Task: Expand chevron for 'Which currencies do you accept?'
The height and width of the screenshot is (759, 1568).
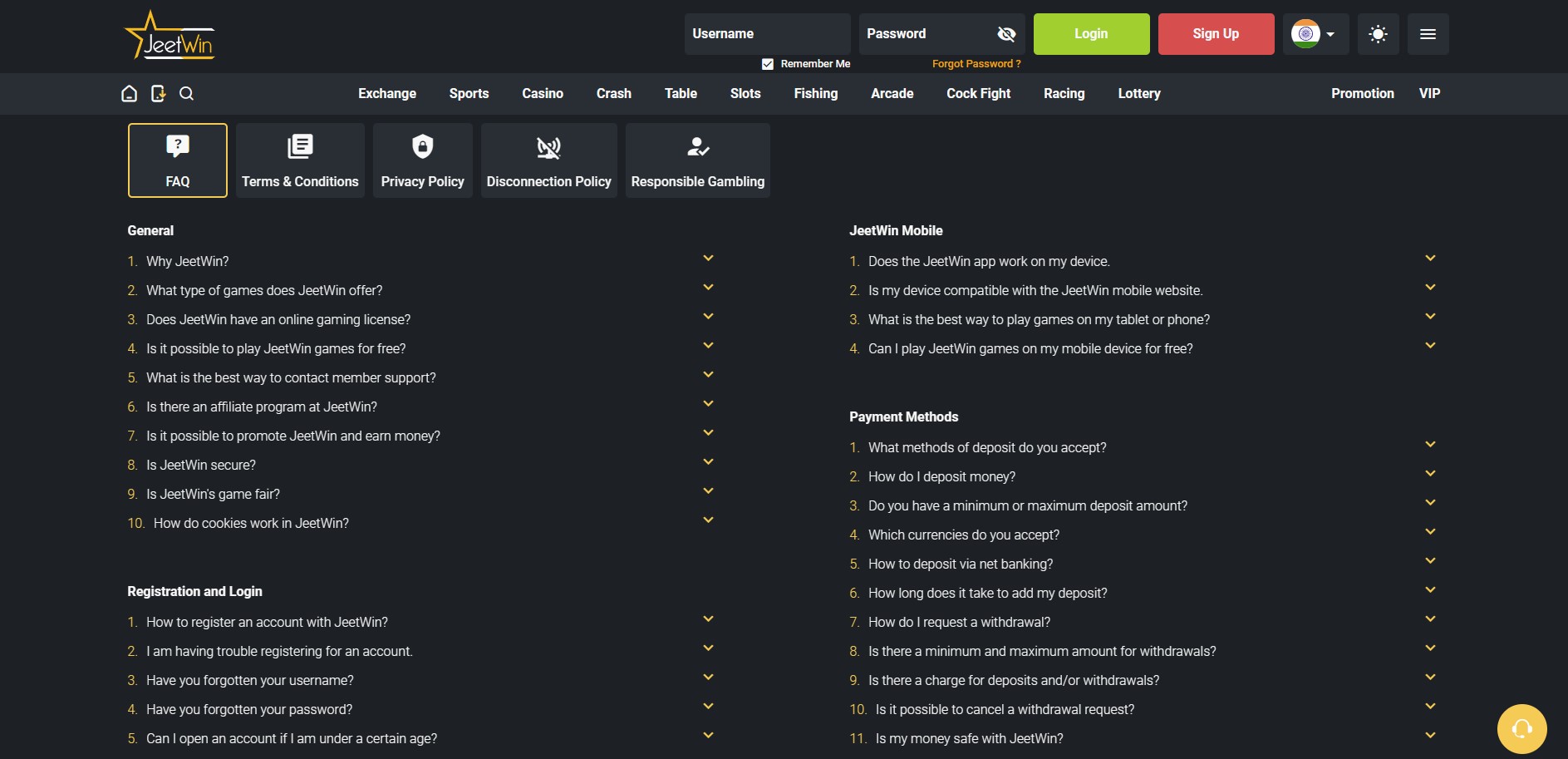Action: click(1430, 532)
